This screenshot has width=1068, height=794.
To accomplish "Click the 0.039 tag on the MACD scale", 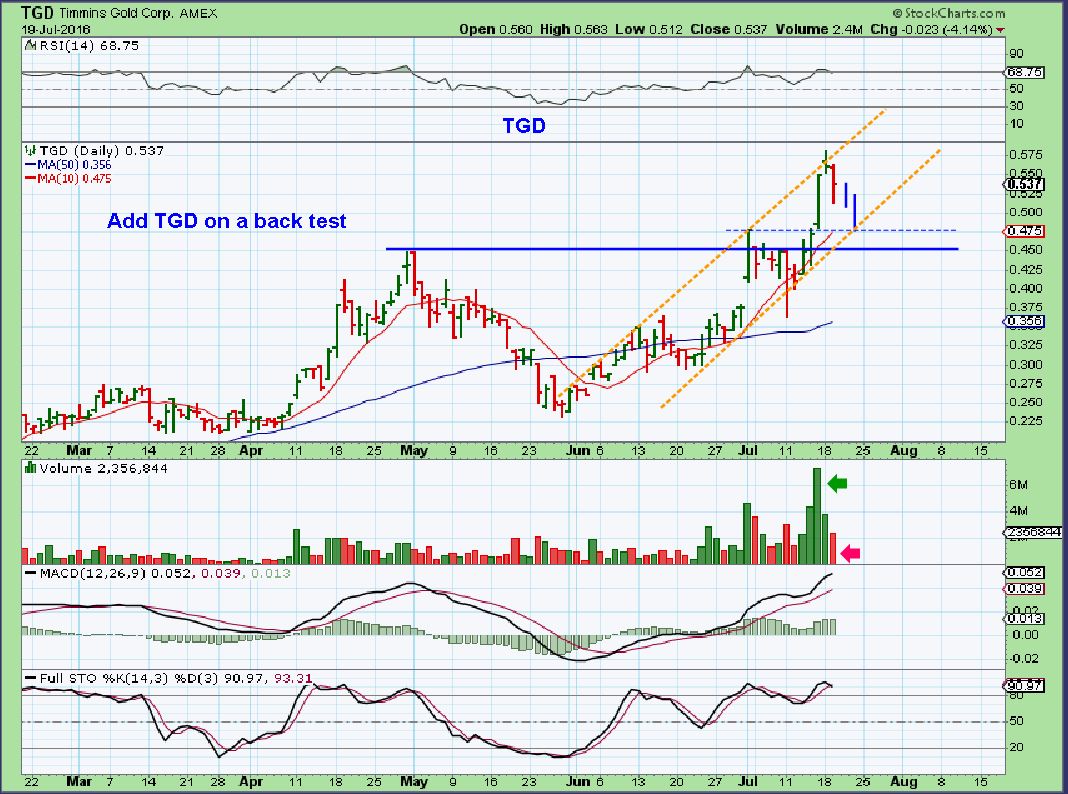I will pyautogui.click(x=1024, y=588).
